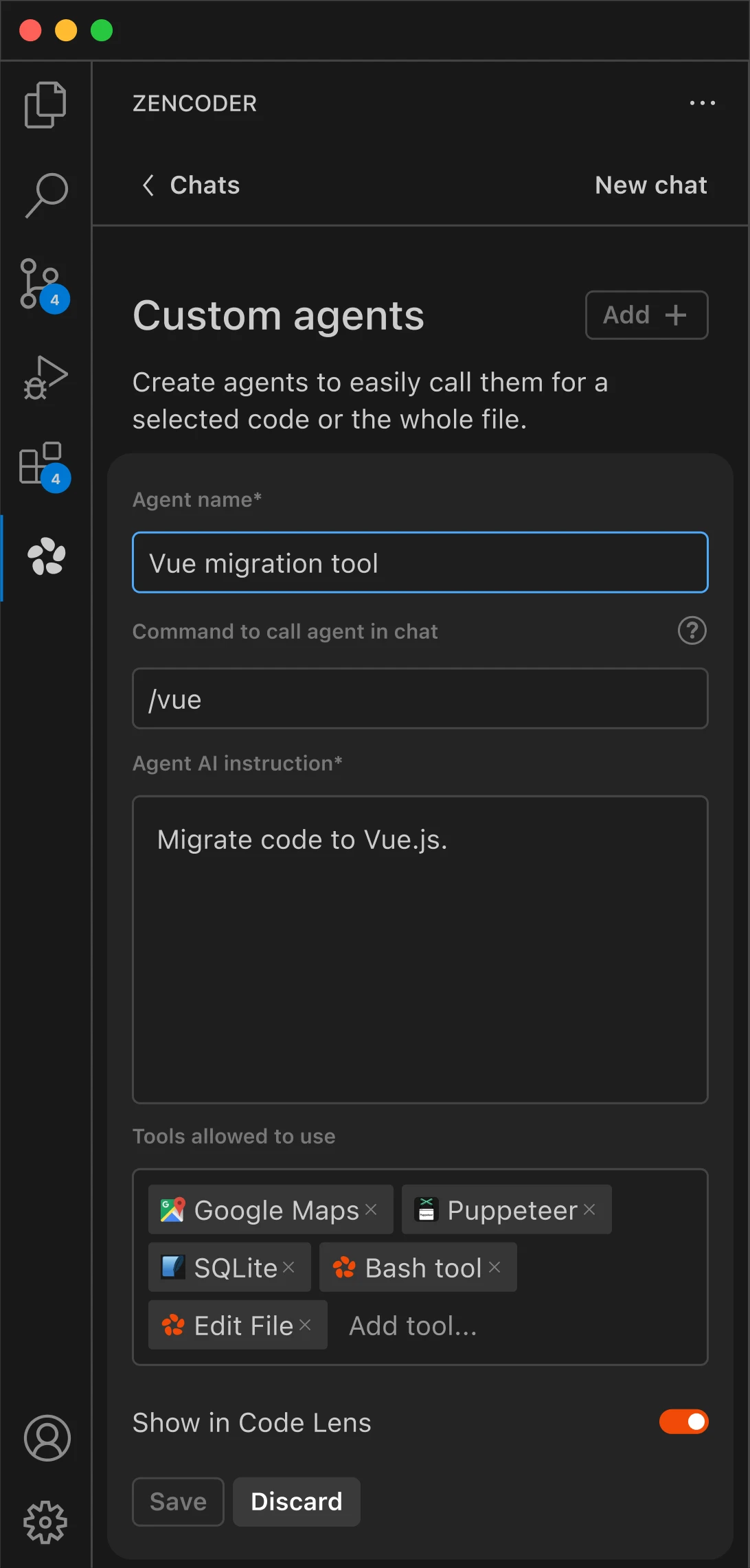Click the Bash tool flower icon
The image size is (750, 1568).
(x=343, y=1267)
